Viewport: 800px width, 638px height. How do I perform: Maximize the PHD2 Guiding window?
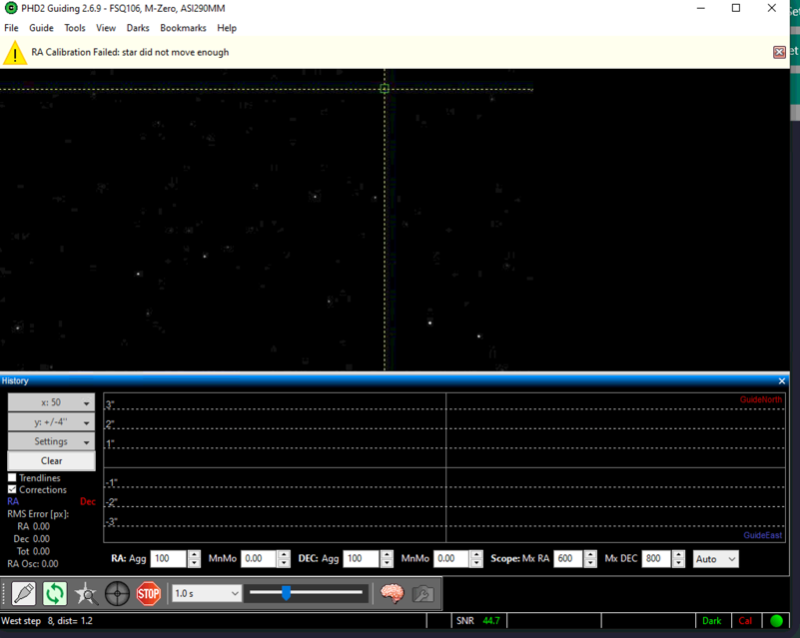point(736,8)
